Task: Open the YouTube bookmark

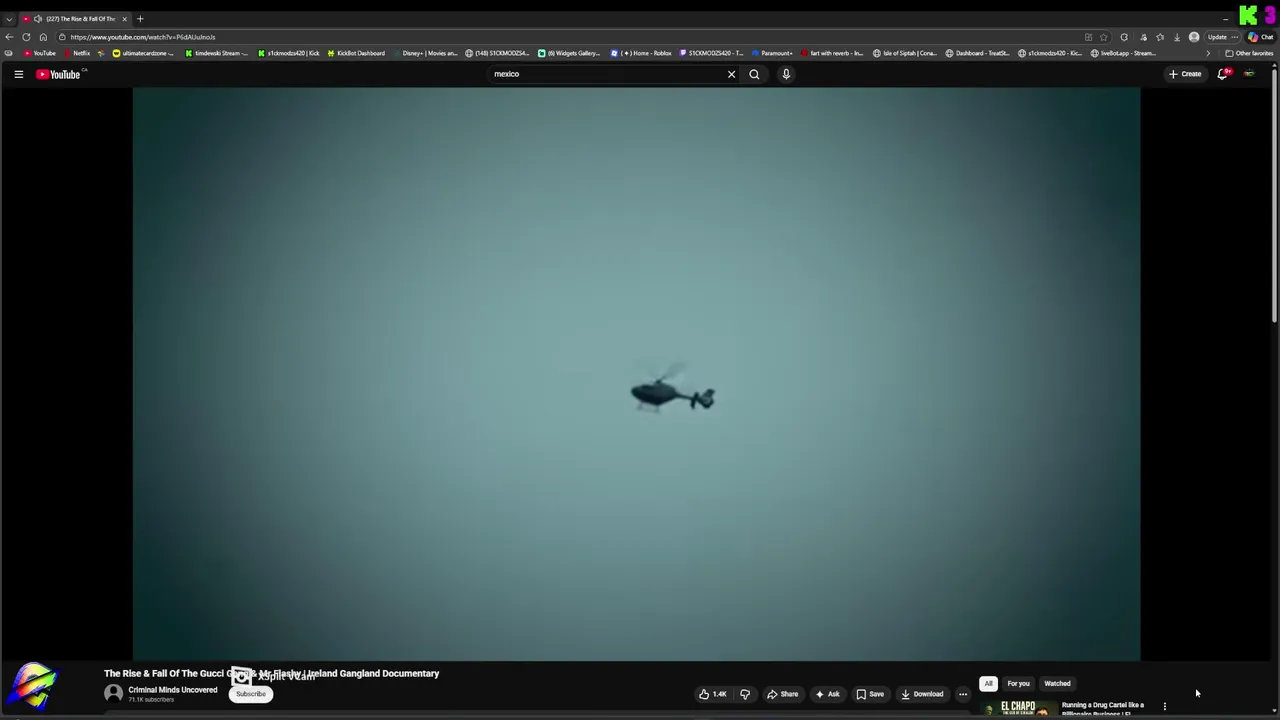Action: [x=40, y=53]
